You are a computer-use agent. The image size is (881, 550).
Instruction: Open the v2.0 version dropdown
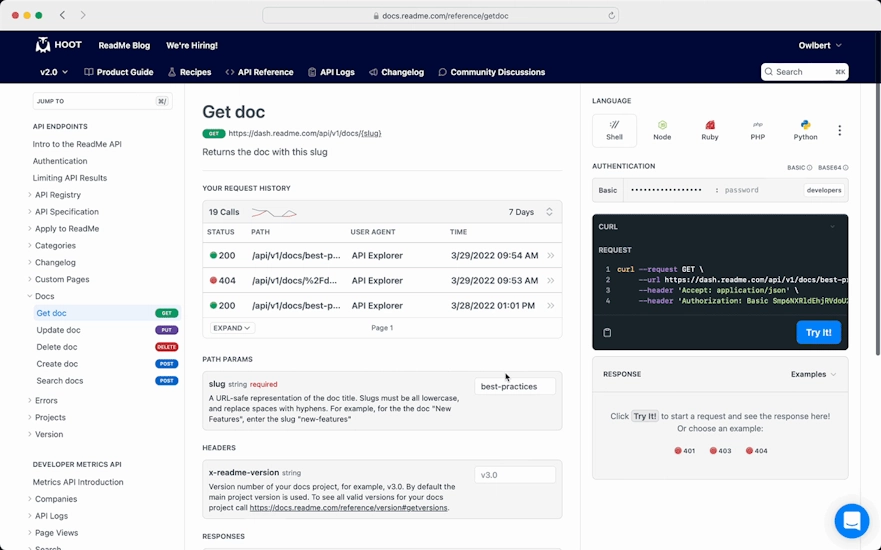(54, 72)
